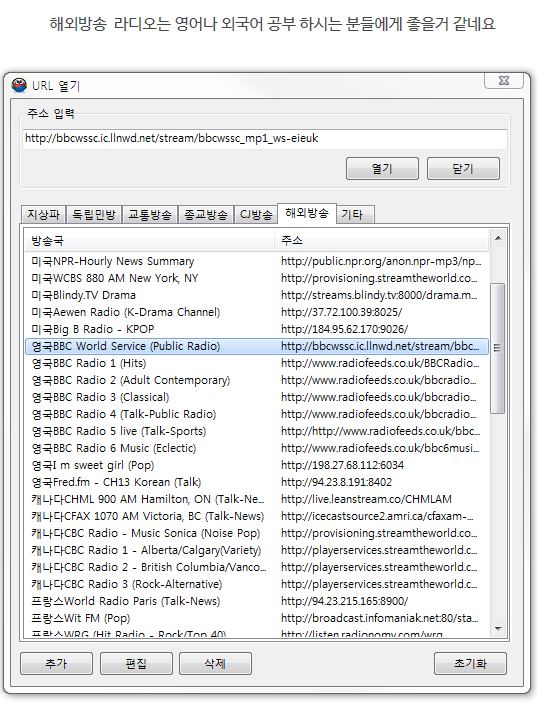
Task: Select 영국BBC Radio 1 (Hits)
Action: pyautogui.click(x=257, y=363)
